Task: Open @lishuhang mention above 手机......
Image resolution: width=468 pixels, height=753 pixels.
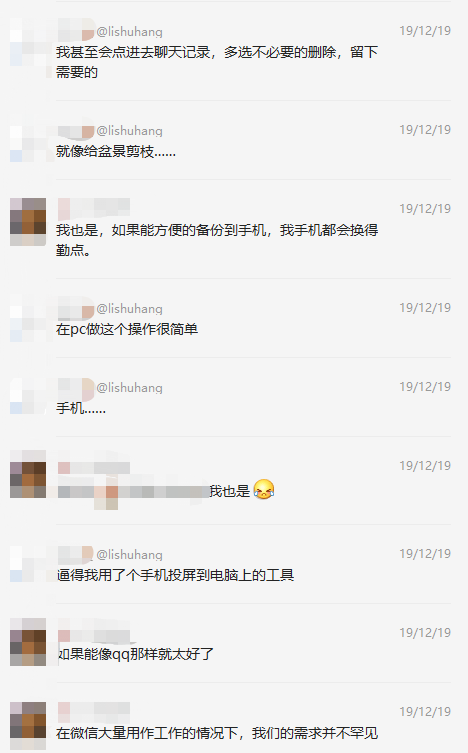Action: point(130,388)
